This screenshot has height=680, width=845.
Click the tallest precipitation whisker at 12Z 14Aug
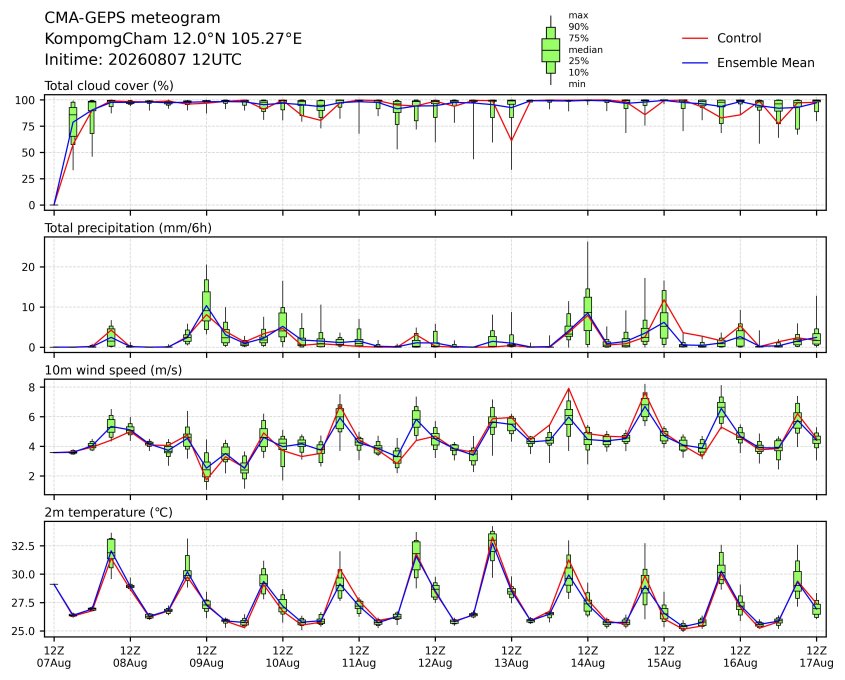tap(587, 264)
